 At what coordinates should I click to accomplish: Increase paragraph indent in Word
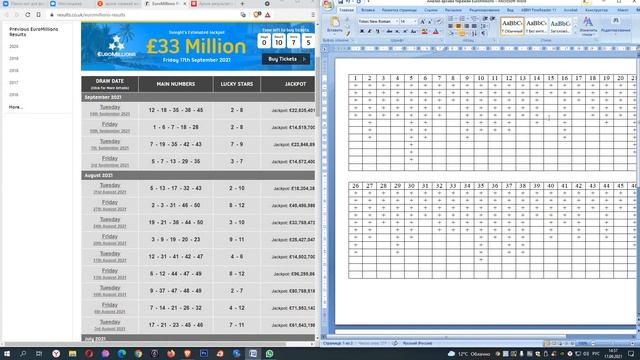pyautogui.click(x=493, y=19)
